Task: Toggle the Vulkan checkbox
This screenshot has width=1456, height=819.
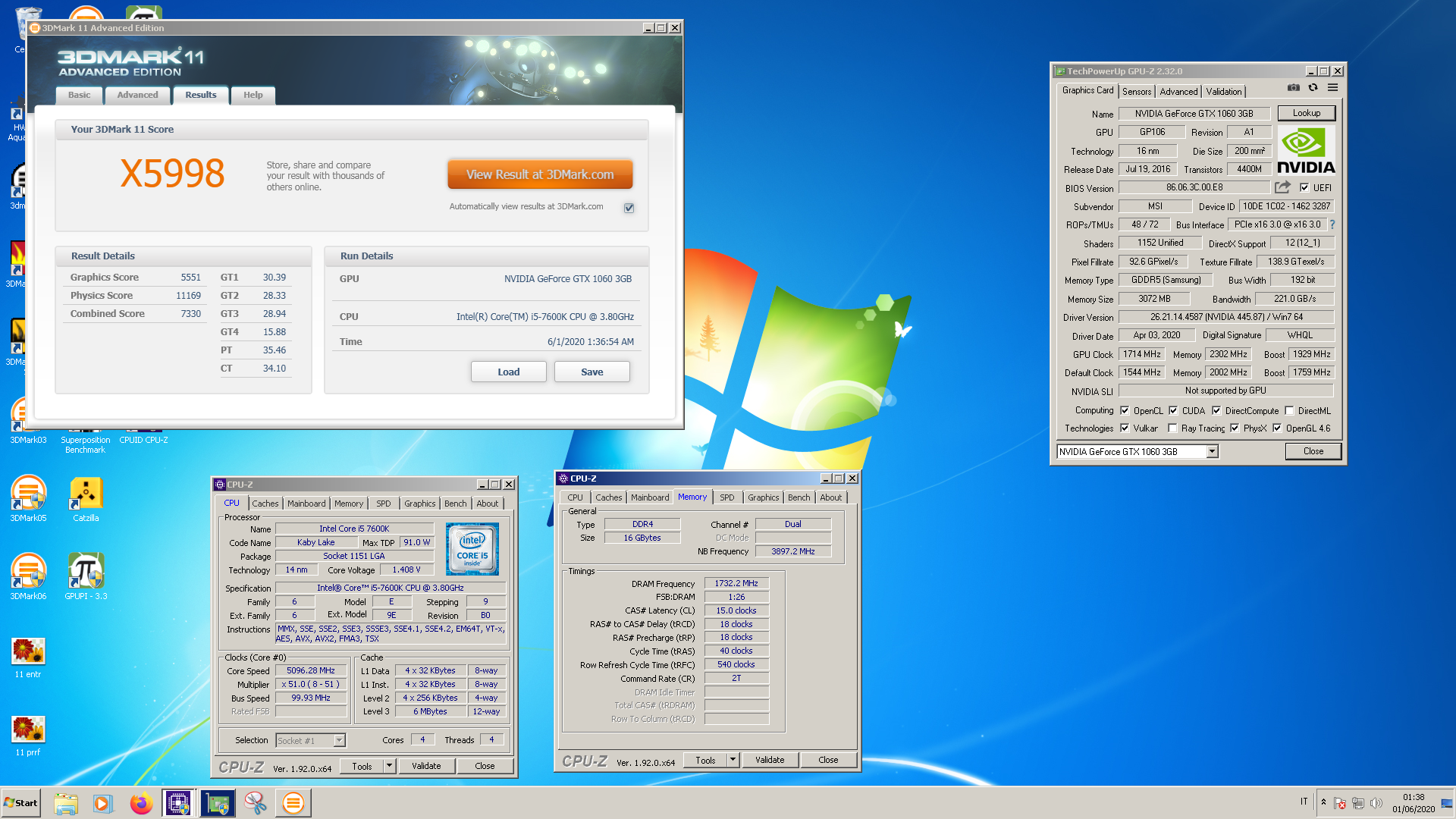Action: tap(1125, 428)
